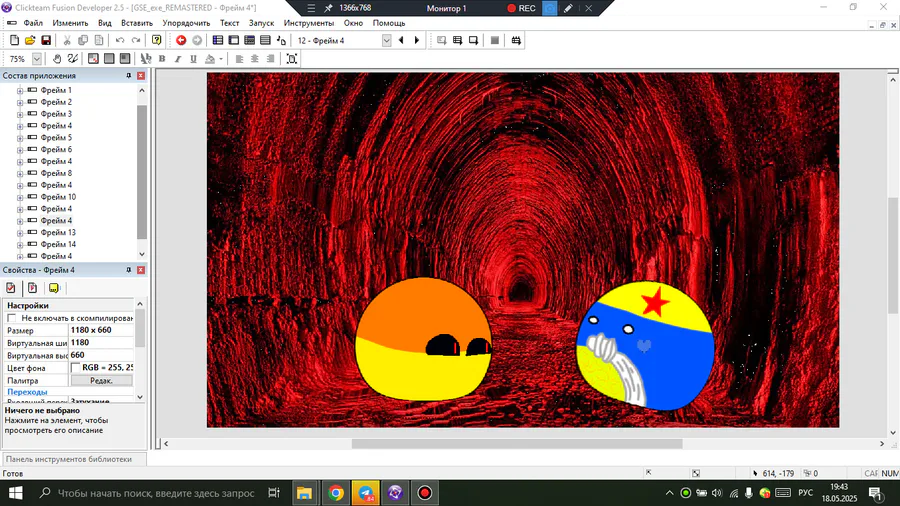
Task: Select the hand pan tool
Action: (57, 59)
